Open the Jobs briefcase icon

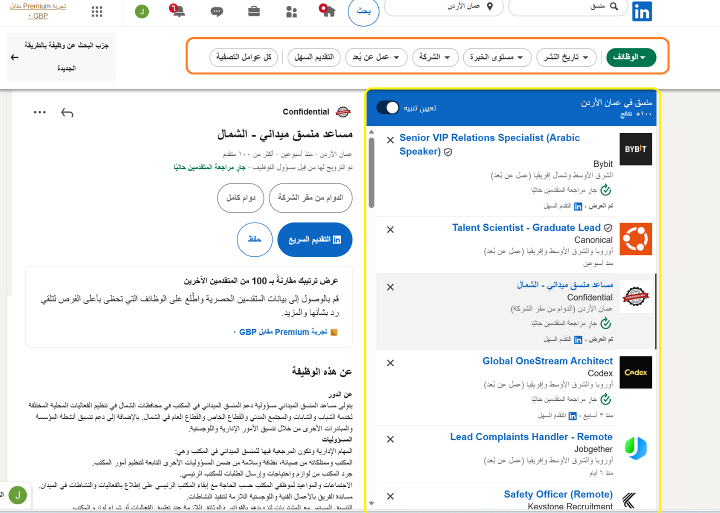click(254, 11)
